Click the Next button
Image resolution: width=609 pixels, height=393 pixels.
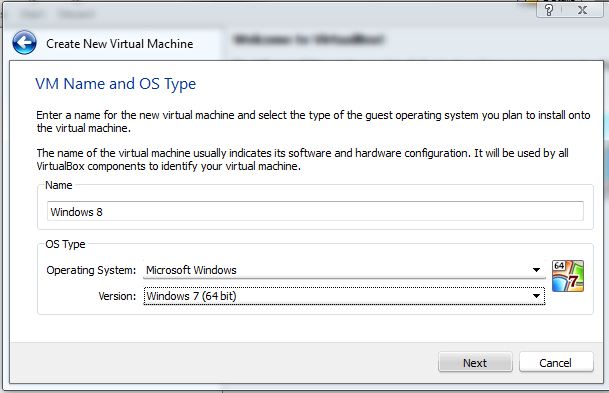point(475,363)
